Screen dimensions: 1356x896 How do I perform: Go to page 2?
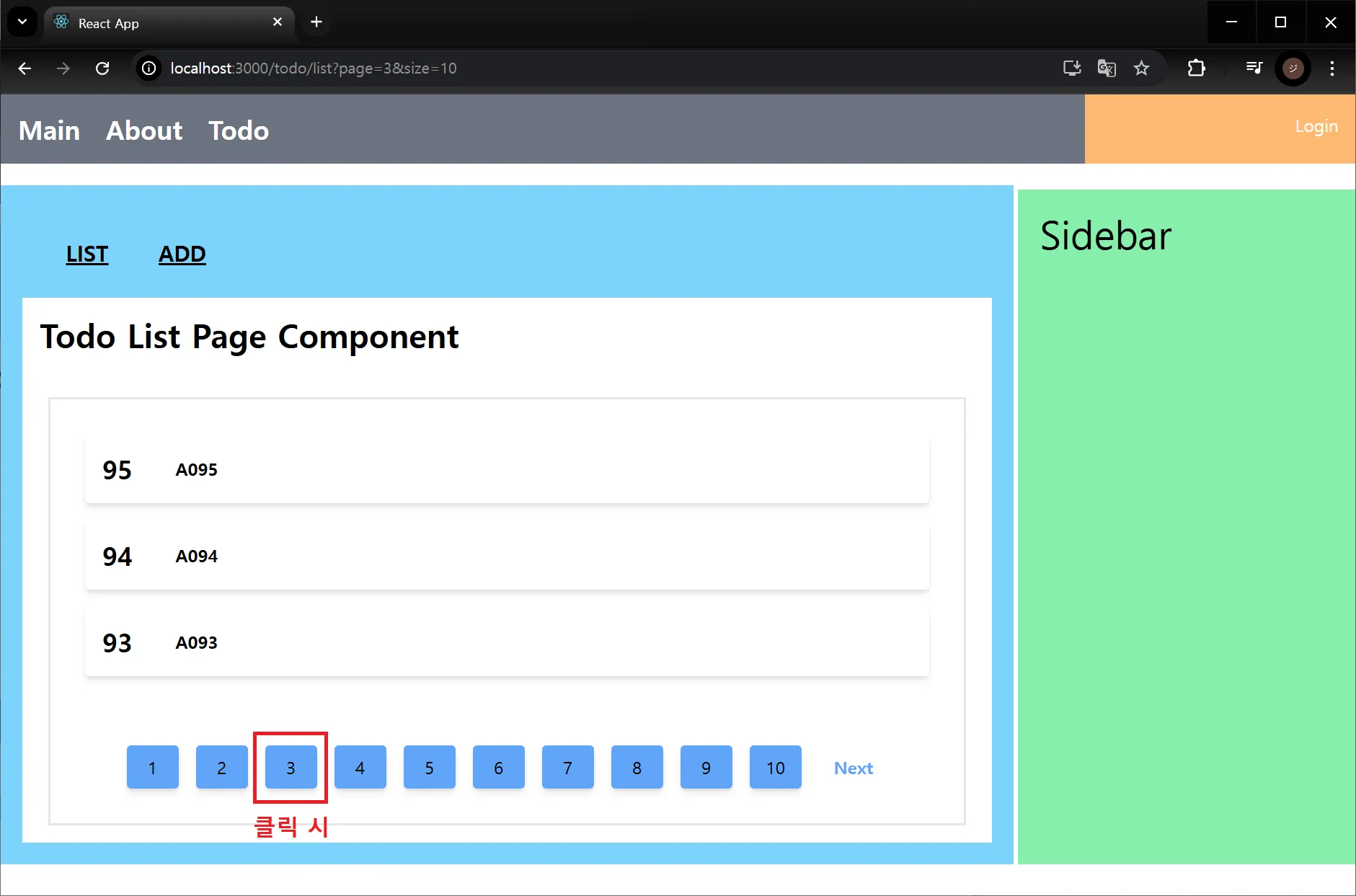click(221, 768)
